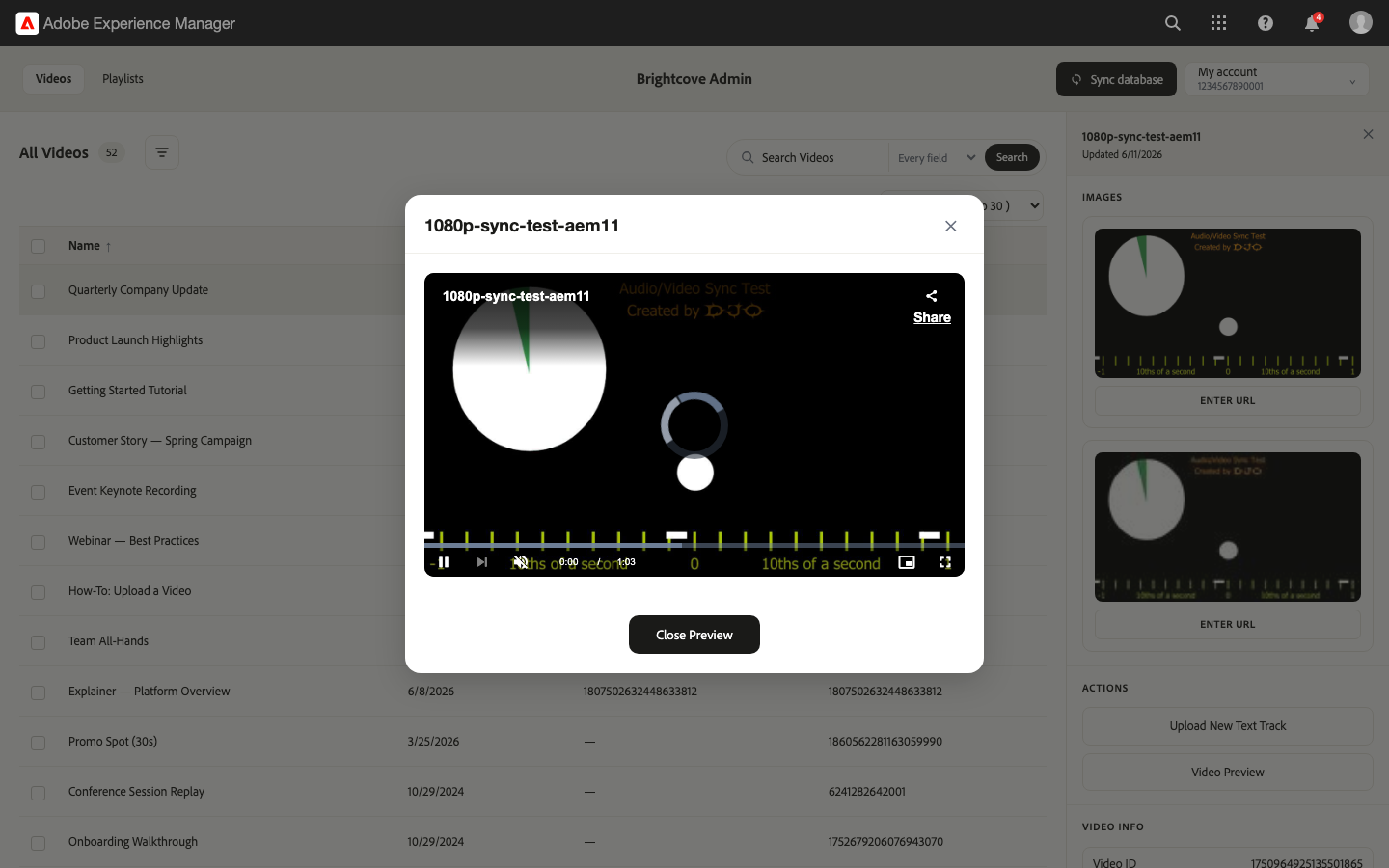This screenshot has width=1389, height=868.
Task: Check the Webinar Best Practices checkbox
Action: point(39,541)
